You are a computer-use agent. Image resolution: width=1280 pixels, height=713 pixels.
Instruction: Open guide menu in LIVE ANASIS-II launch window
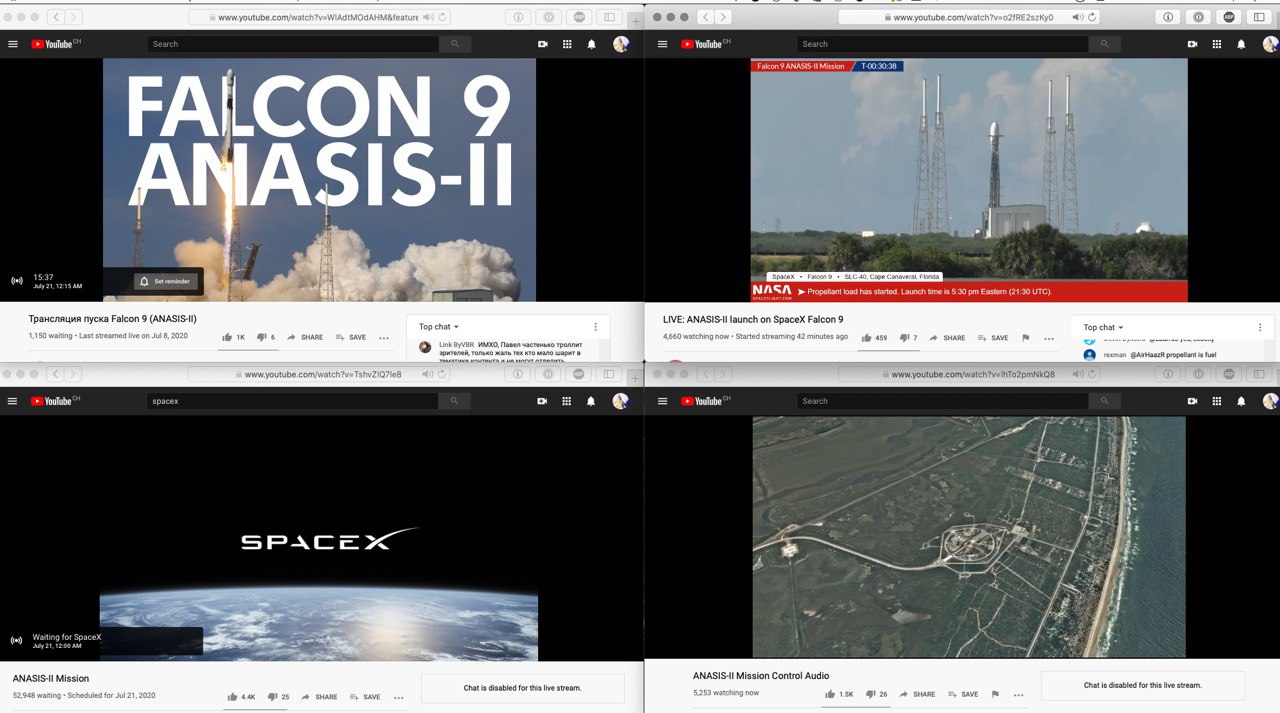(x=663, y=44)
